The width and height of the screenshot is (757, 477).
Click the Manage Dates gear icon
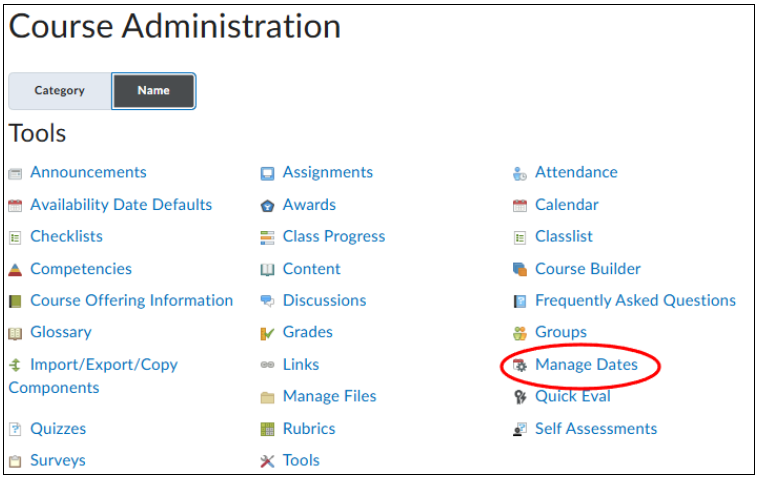tap(519, 365)
